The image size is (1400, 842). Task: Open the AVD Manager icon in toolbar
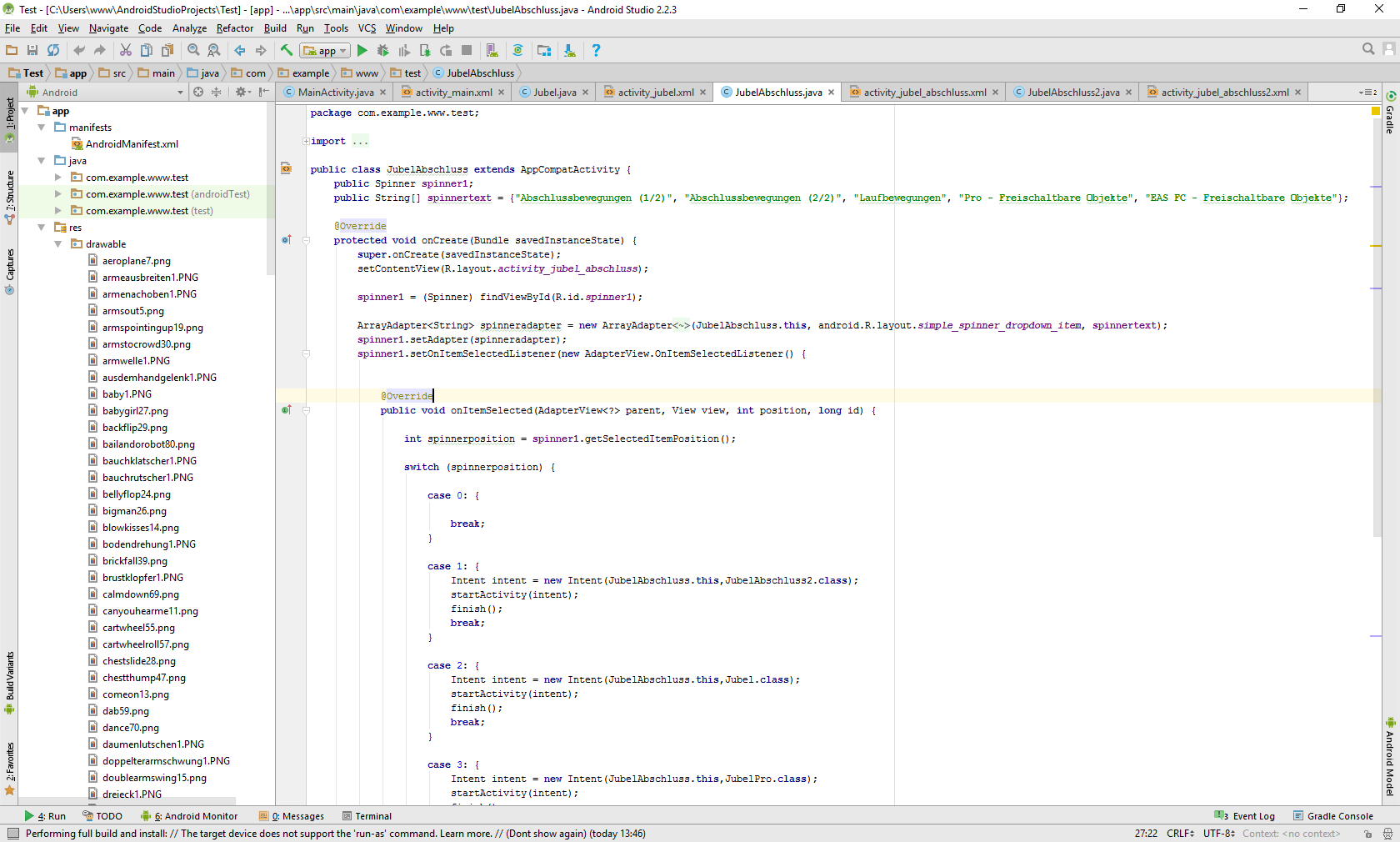point(492,51)
